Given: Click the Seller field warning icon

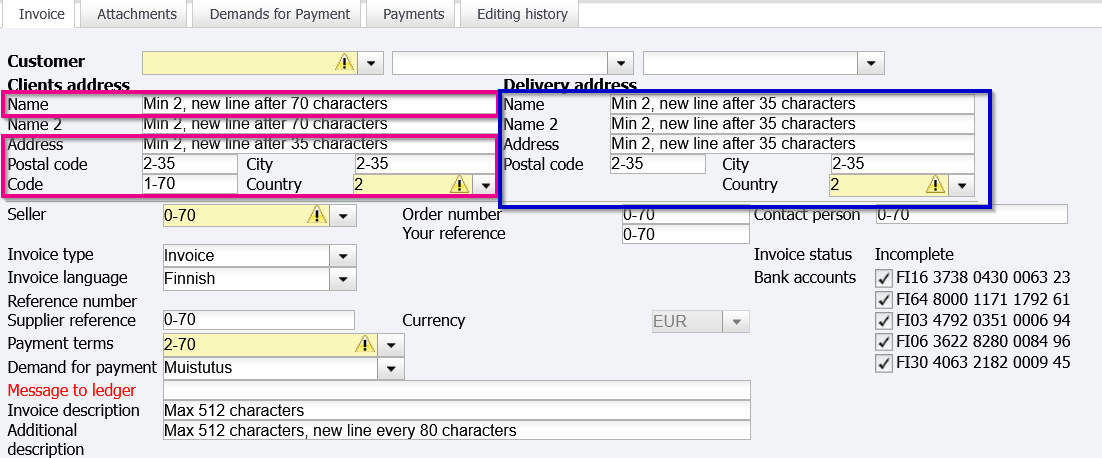Looking at the screenshot, I should click(317, 216).
